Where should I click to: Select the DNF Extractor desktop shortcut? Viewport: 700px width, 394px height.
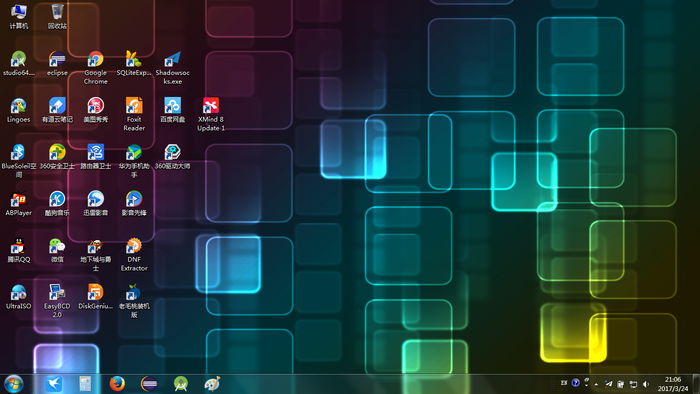(134, 254)
